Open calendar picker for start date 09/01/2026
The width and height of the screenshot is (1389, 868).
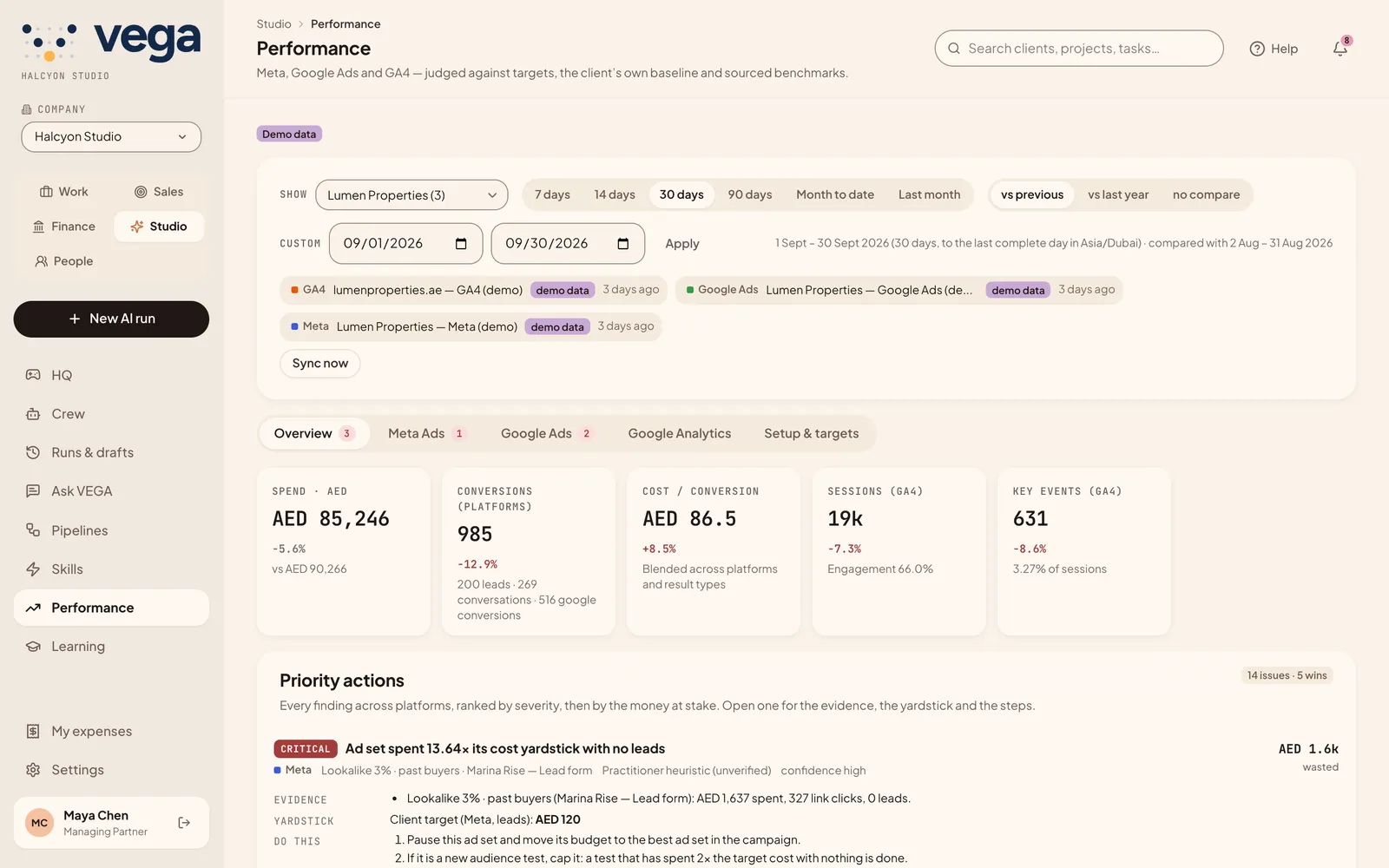pyautogui.click(x=461, y=244)
